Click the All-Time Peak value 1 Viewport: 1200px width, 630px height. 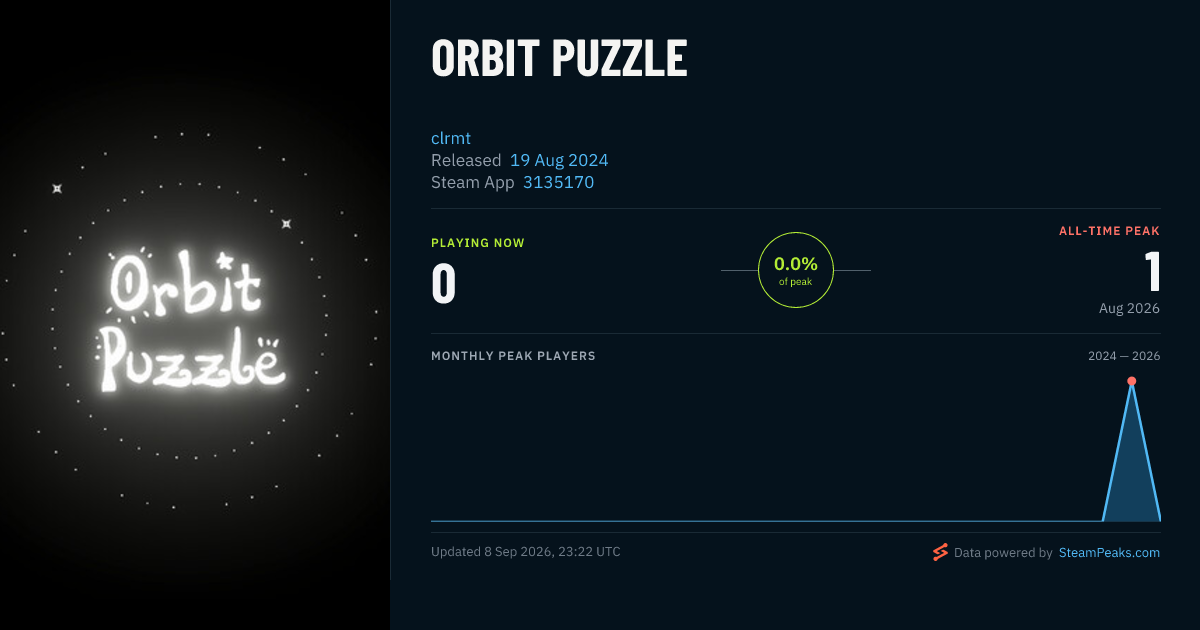pyautogui.click(x=1152, y=272)
